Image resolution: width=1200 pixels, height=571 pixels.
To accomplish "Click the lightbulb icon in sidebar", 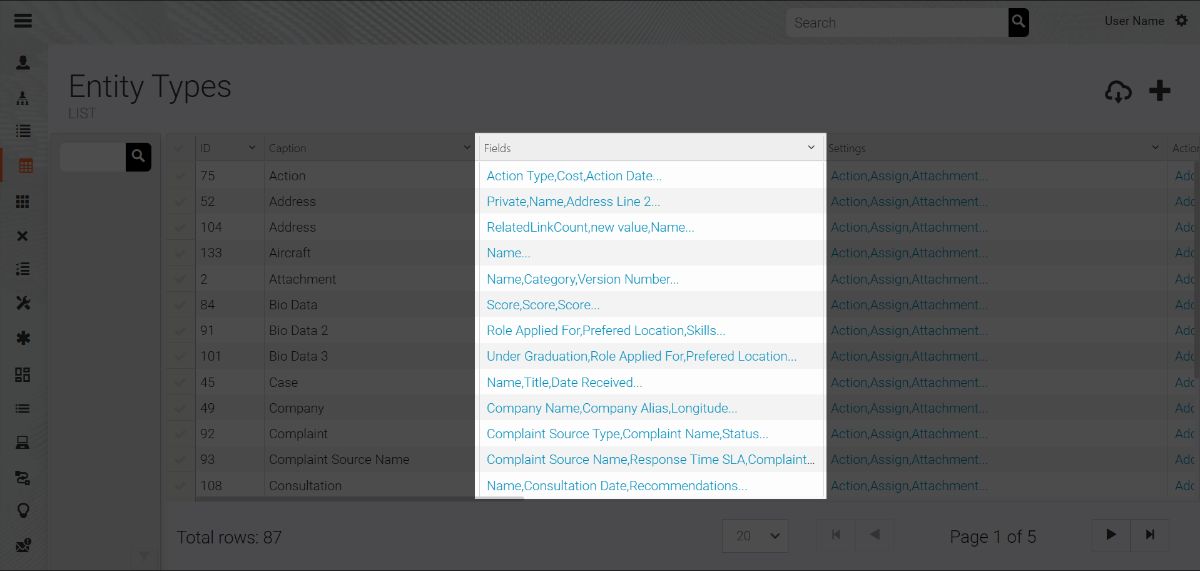I will click(23, 510).
